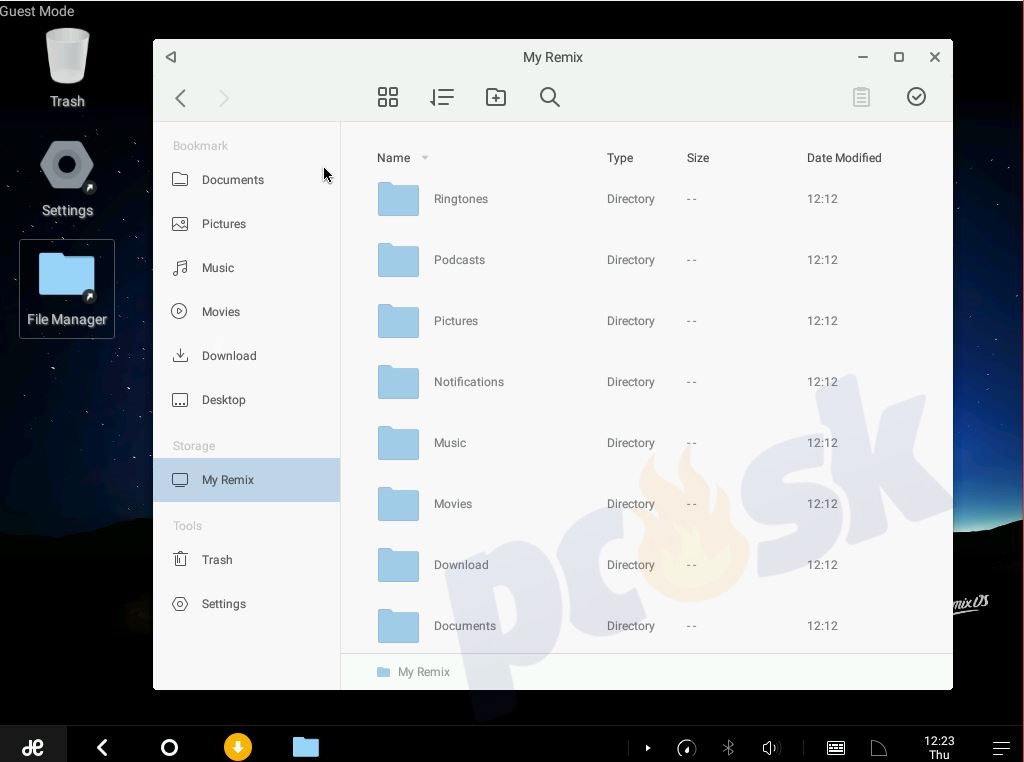The image size is (1024, 762).
Task: Open the yellow download app in taskbar
Action: coord(238,747)
